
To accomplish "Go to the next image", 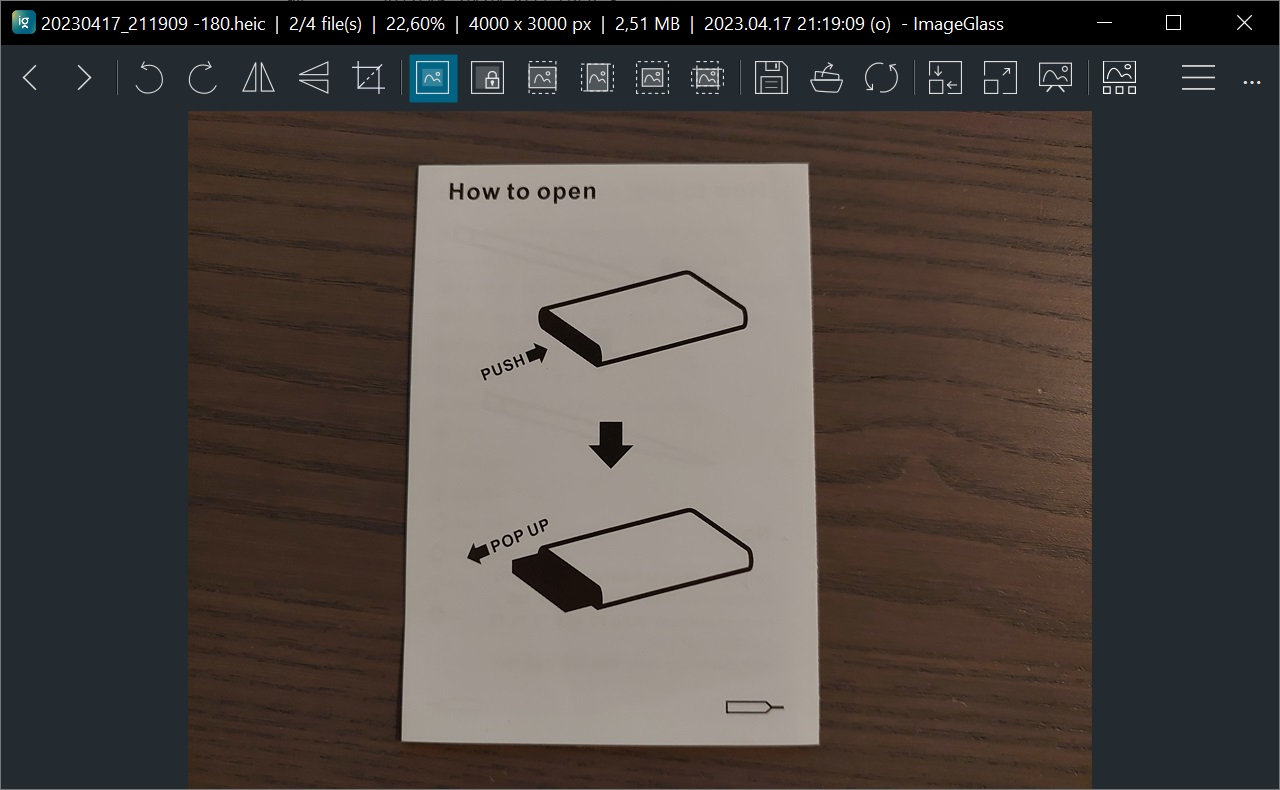I will tap(84, 78).
